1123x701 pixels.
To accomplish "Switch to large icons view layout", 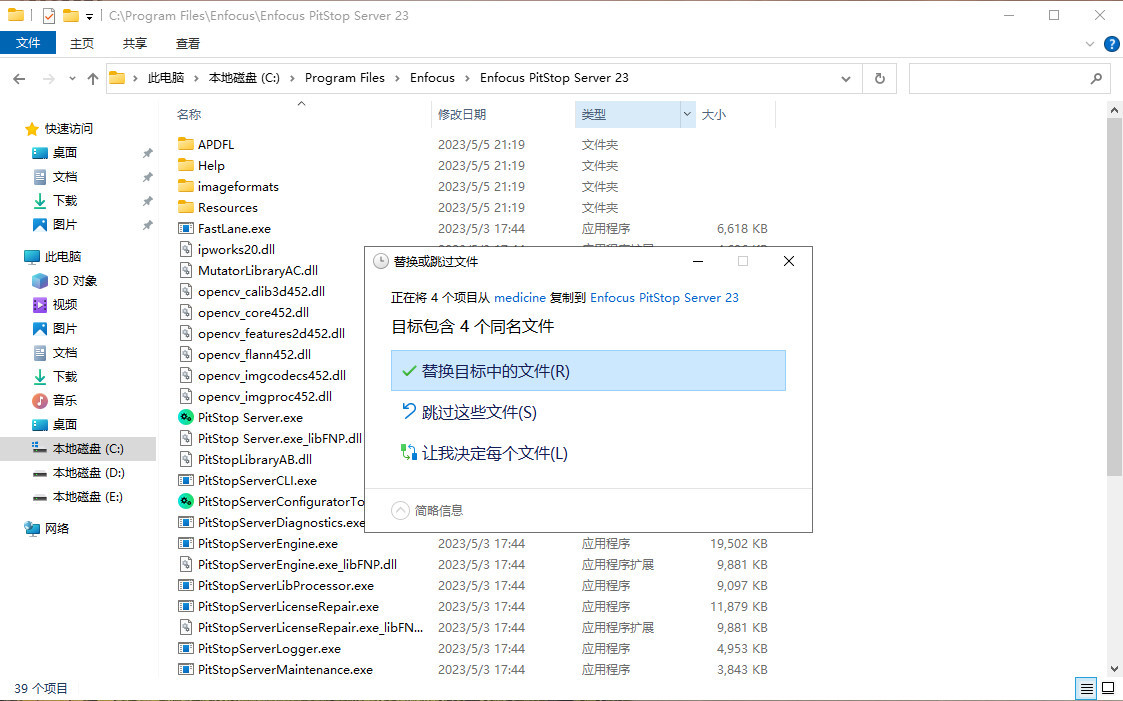I will click(1108, 689).
